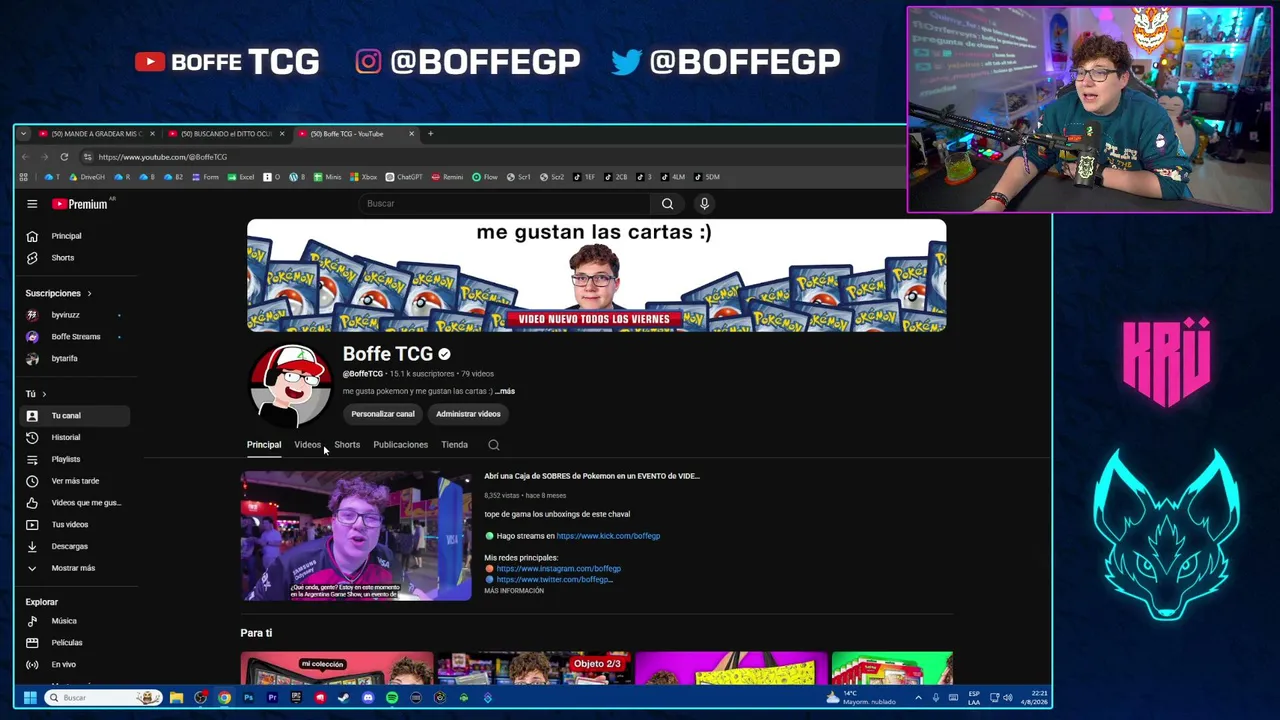Expand channel description with ...más

tap(505, 392)
